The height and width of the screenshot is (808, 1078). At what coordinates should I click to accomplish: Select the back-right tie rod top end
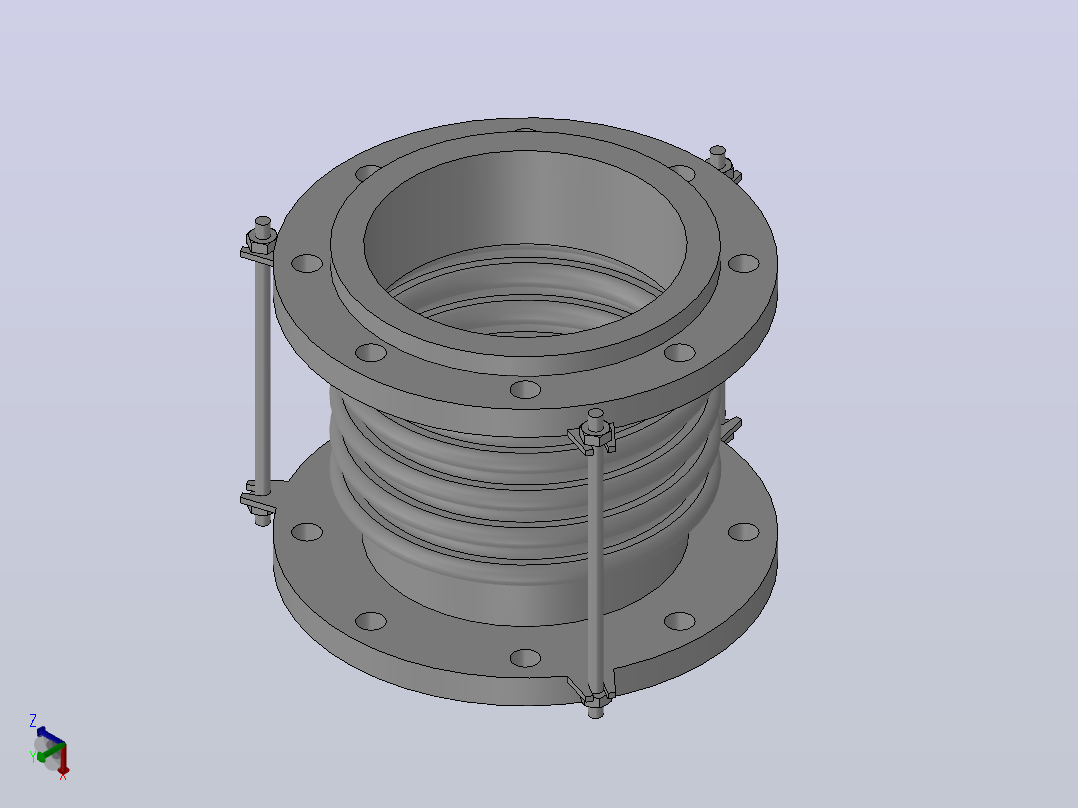click(718, 155)
